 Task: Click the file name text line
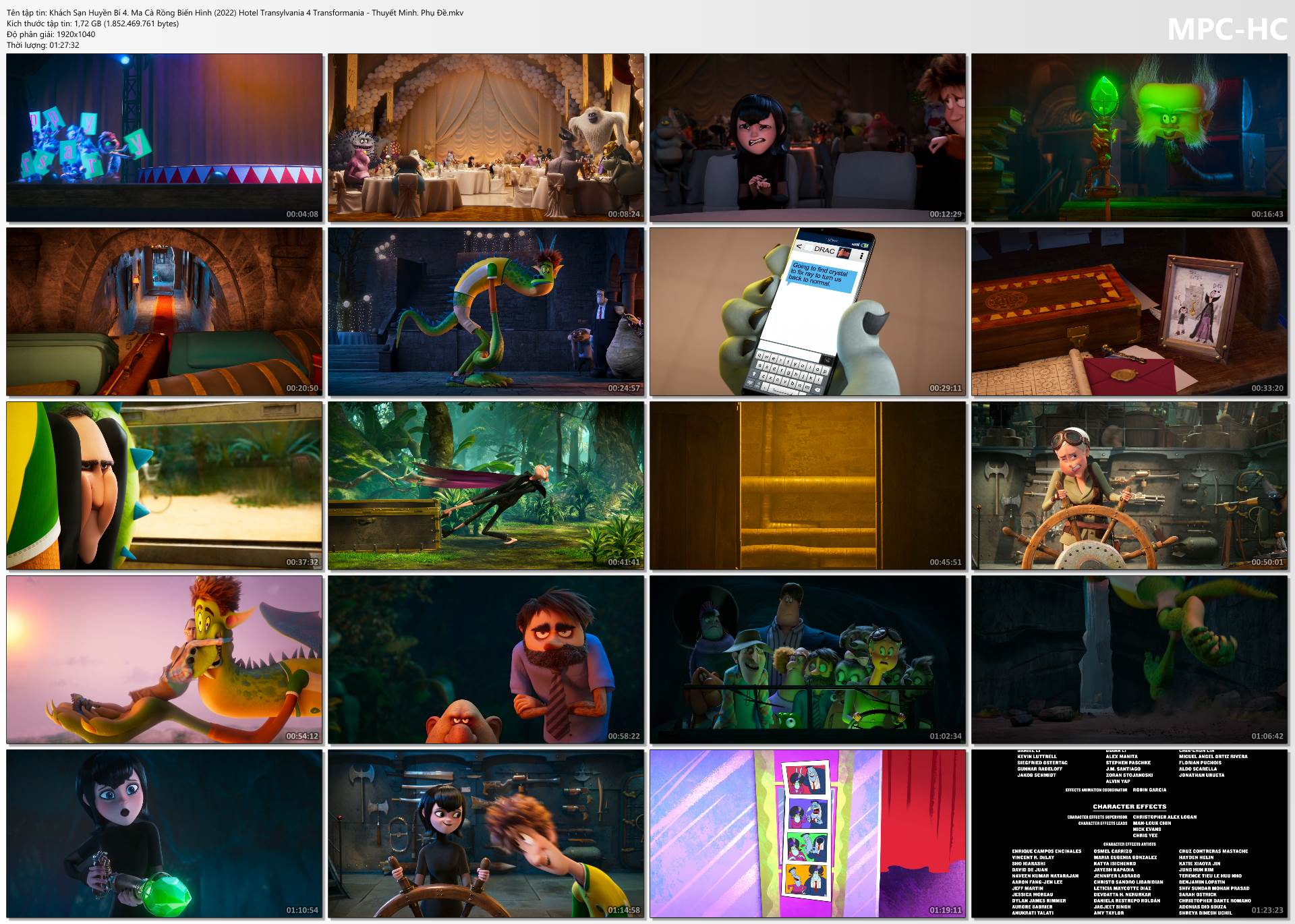point(235,13)
